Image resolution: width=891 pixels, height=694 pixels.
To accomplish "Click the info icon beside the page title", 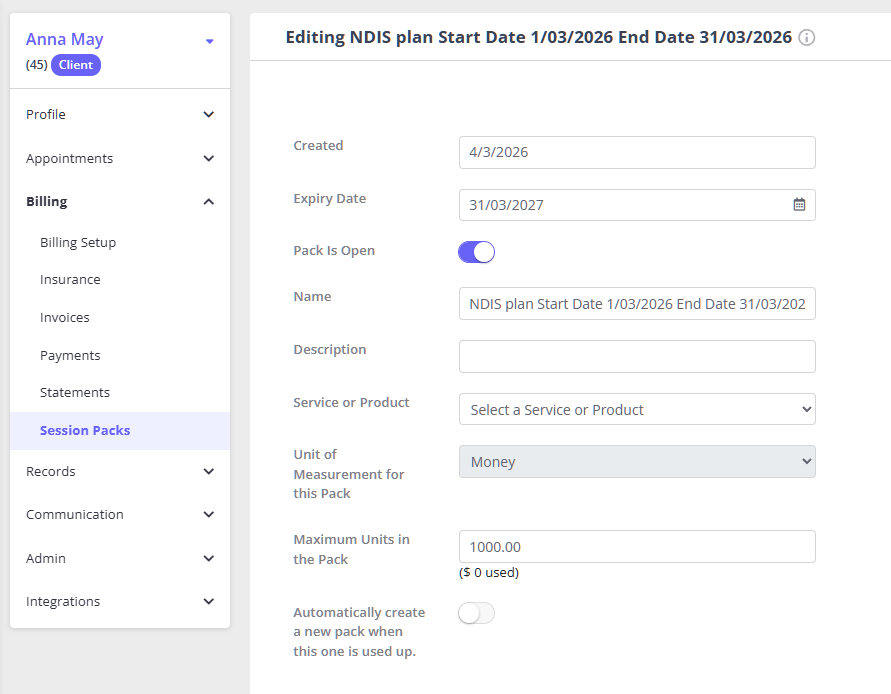I will [807, 38].
